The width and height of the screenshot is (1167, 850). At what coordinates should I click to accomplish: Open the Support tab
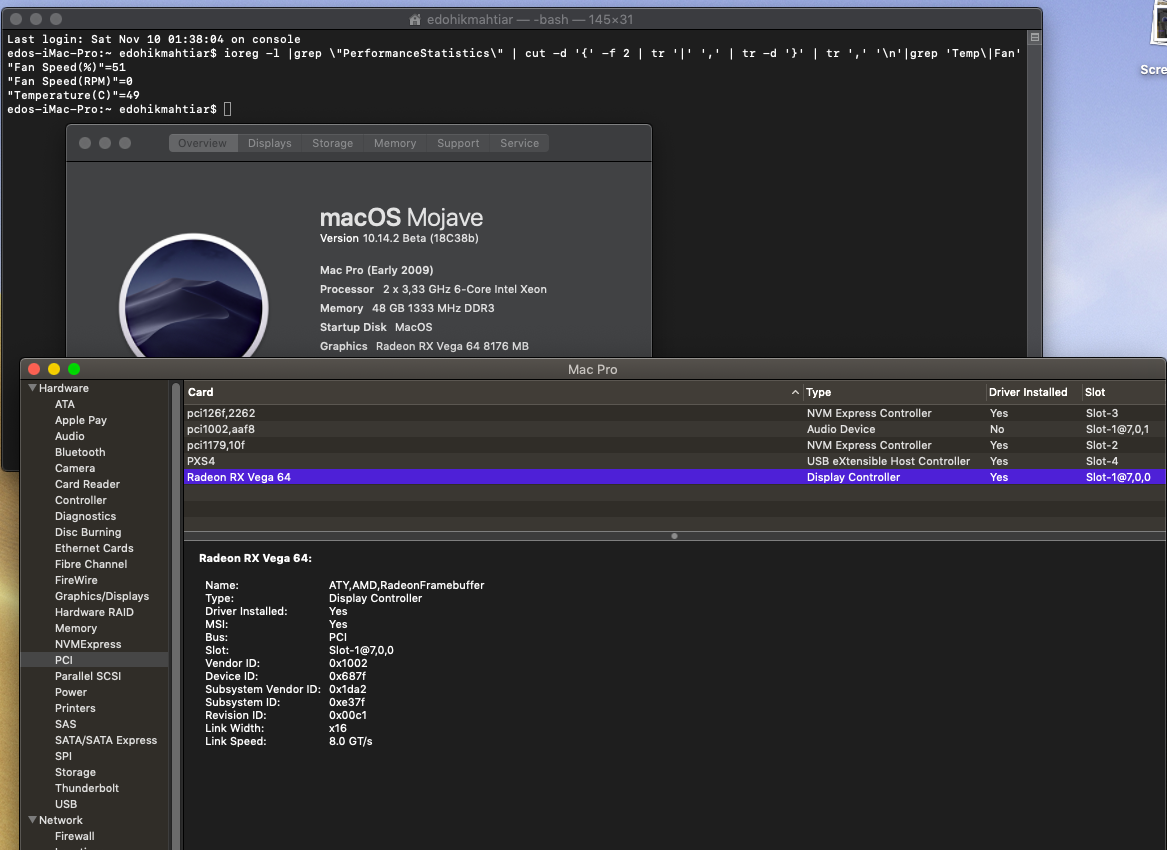pos(458,143)
